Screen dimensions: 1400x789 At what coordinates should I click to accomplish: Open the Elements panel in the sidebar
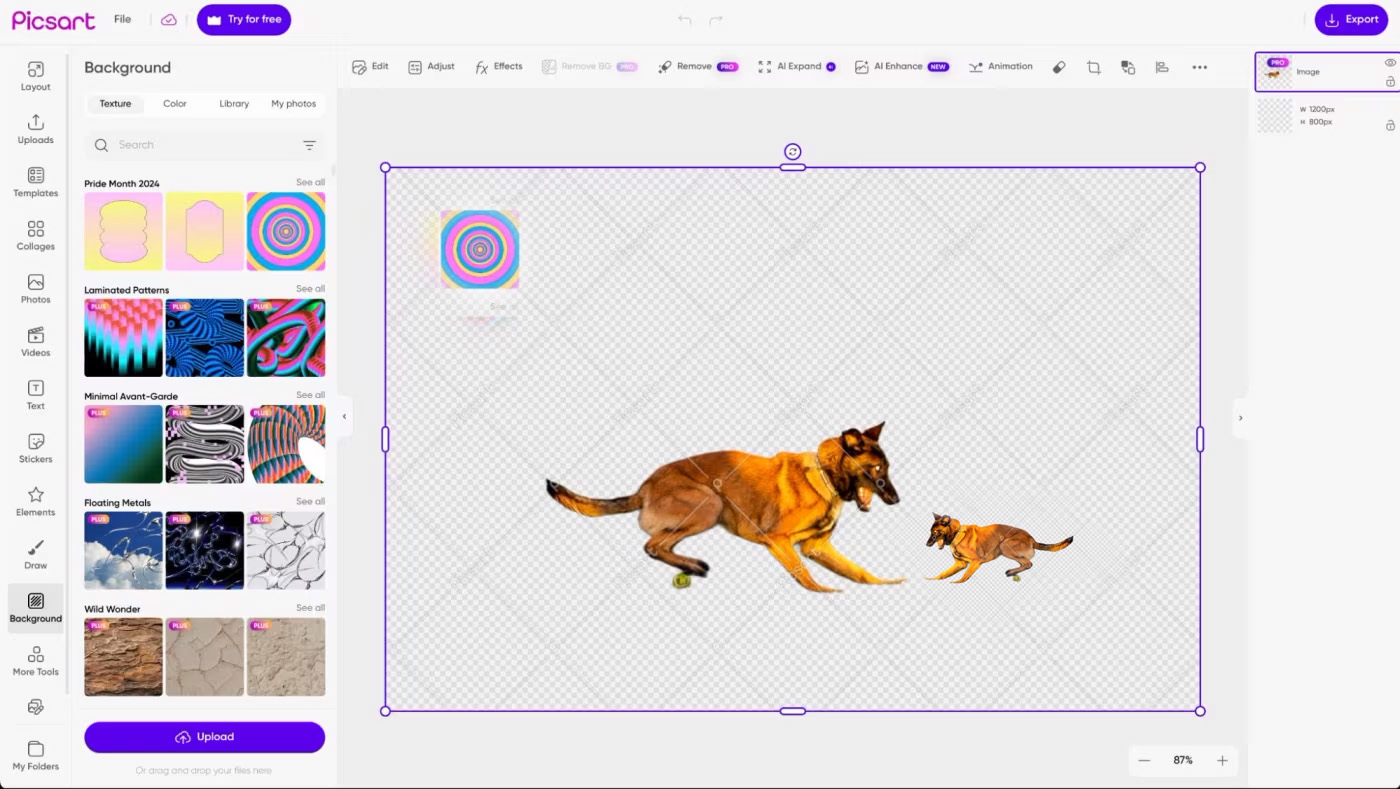36,501
